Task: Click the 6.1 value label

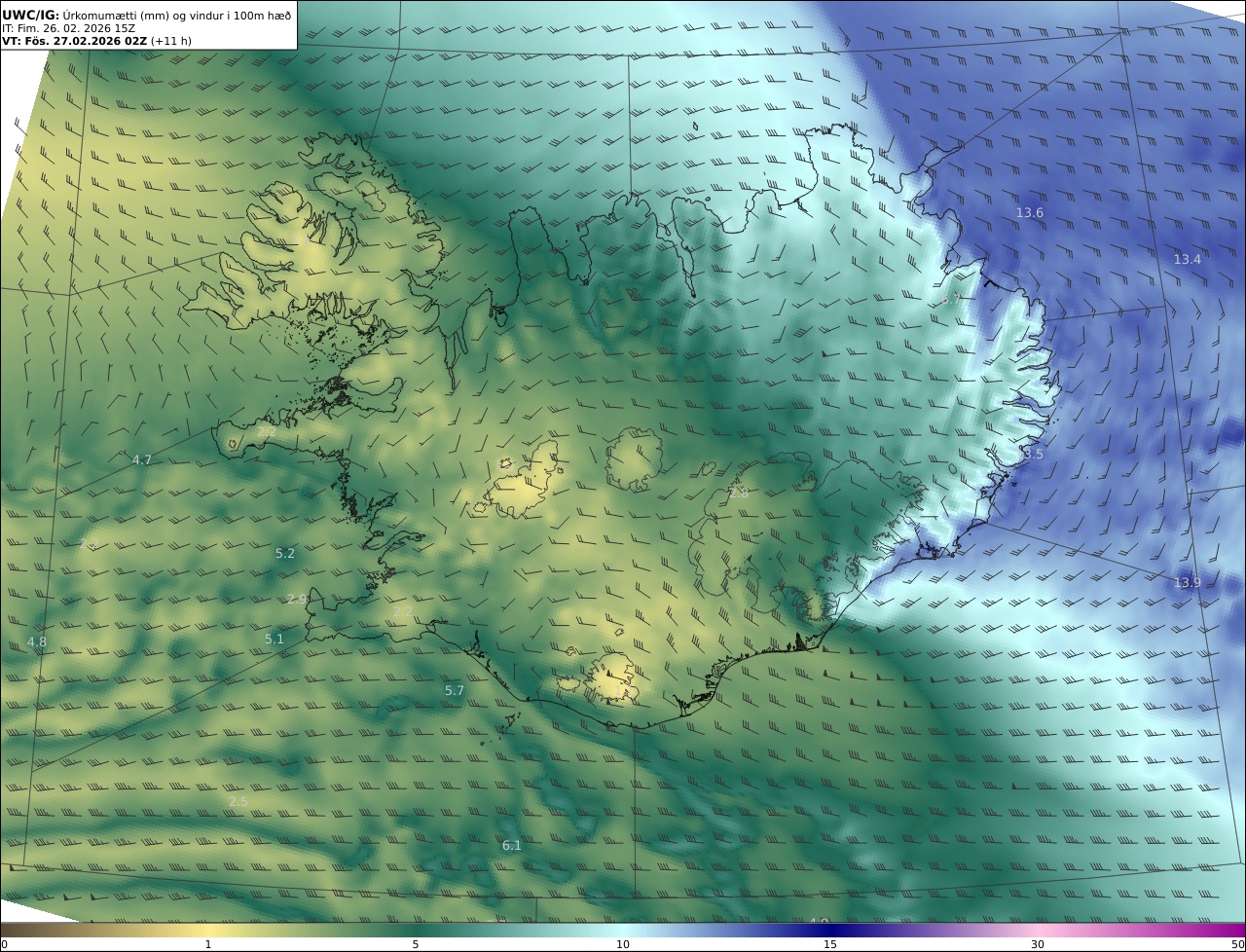Action: (512, 845)
